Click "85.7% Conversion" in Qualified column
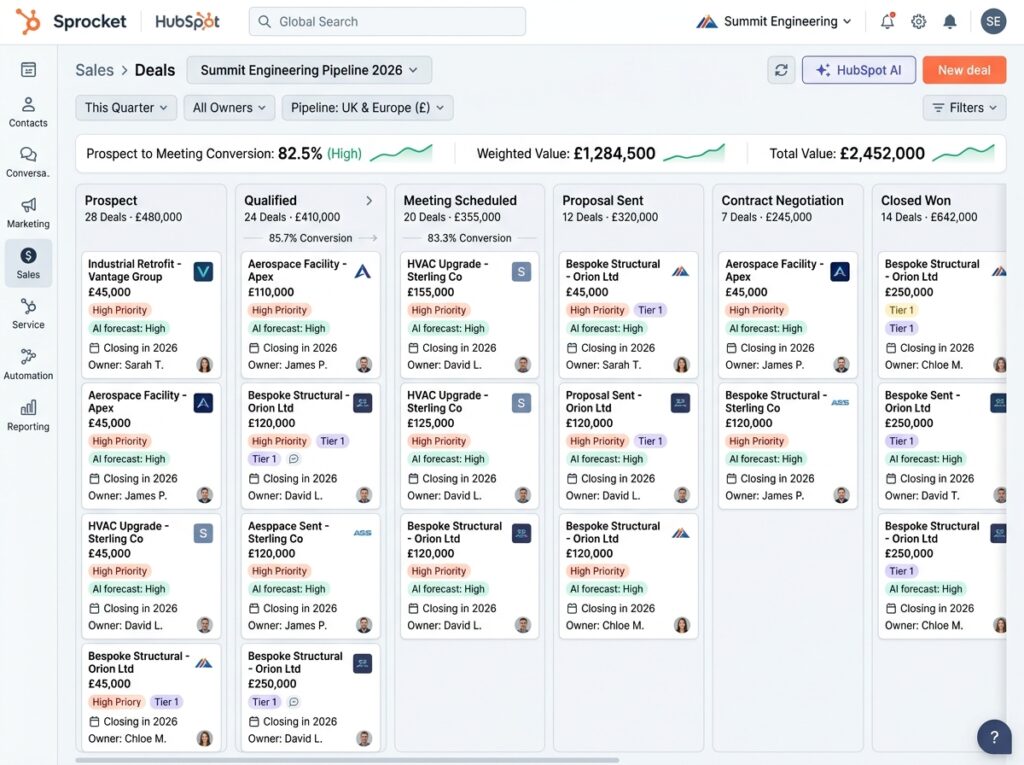 310,238
